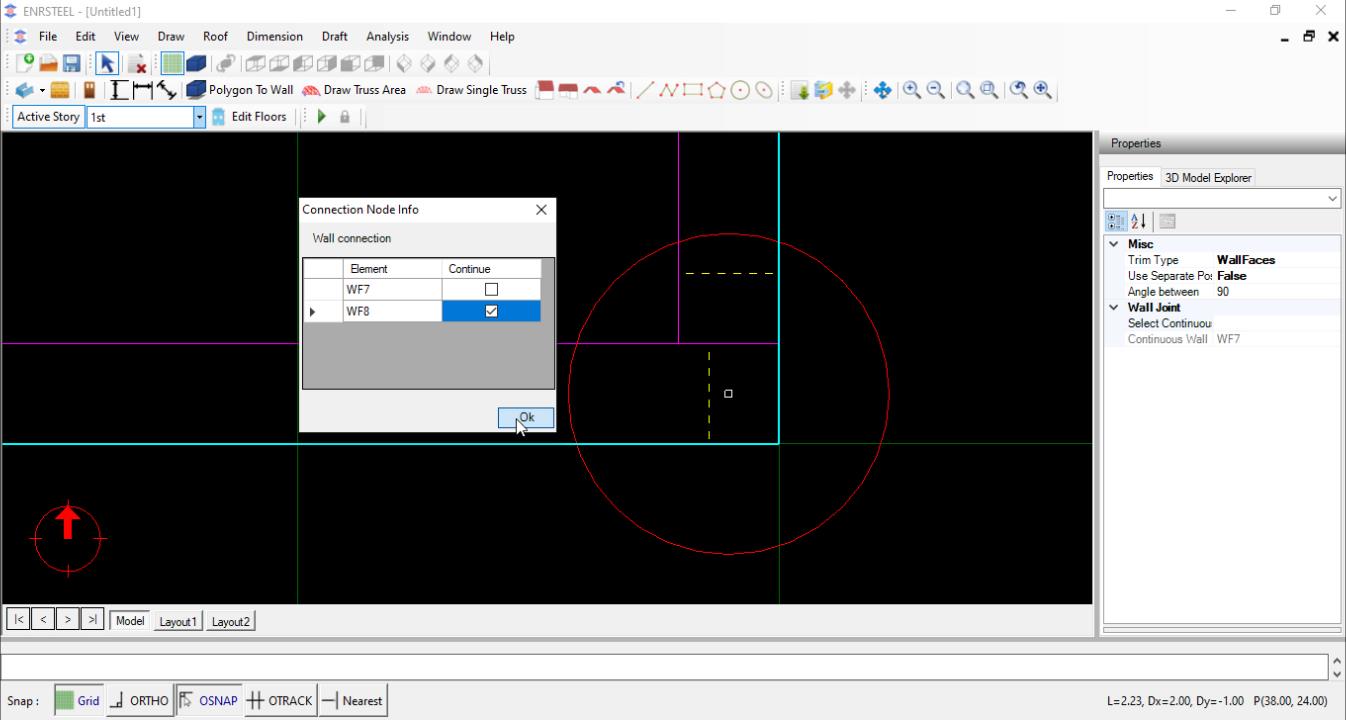Toggle OSNAP snapping mode
This screenshot has height=720, width=1346.
click(x=209, y=701)
